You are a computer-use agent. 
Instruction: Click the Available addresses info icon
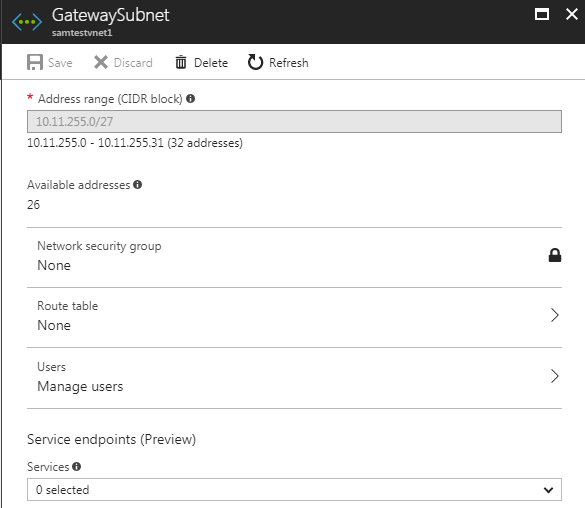click(138, 184)
